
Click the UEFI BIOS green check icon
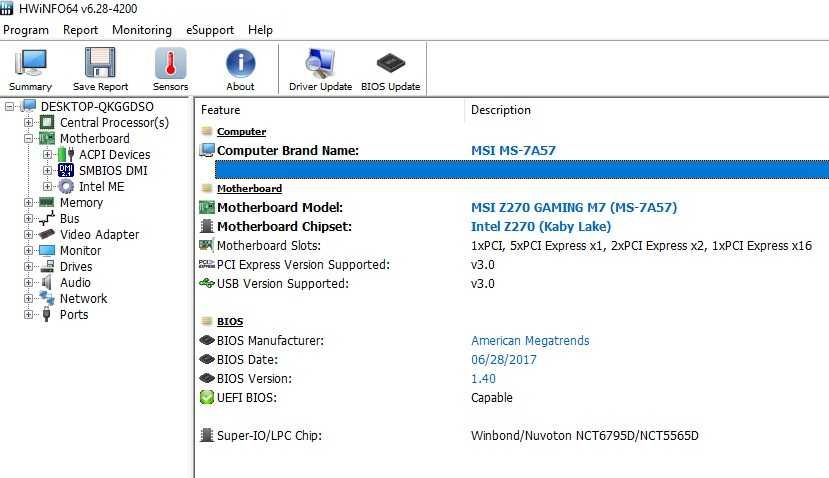[207, 398]
